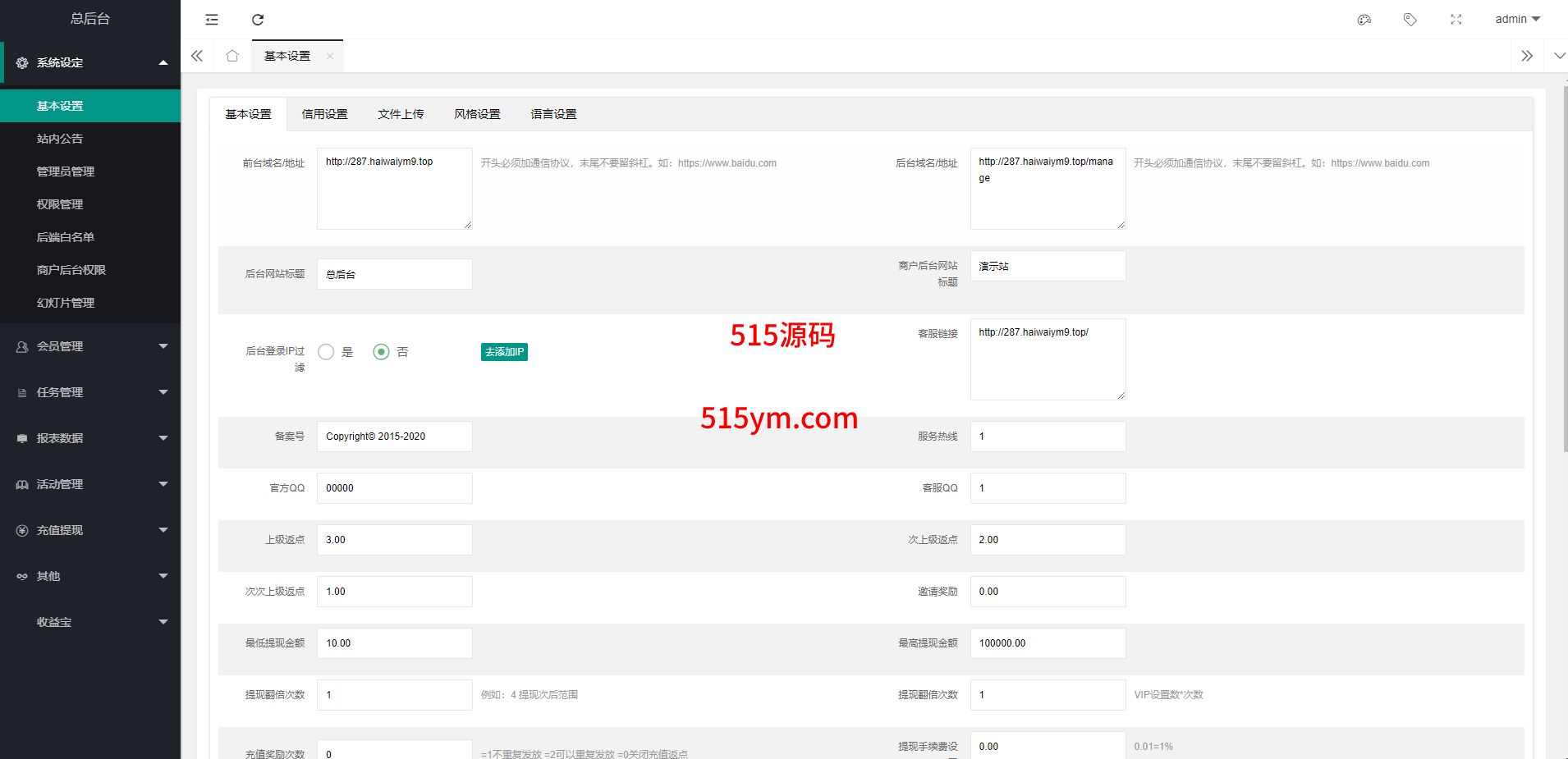Close the 基本设置 page tab
This screenshot has height=759, width=1568.
pyautogui.click(x=330, y=57)
